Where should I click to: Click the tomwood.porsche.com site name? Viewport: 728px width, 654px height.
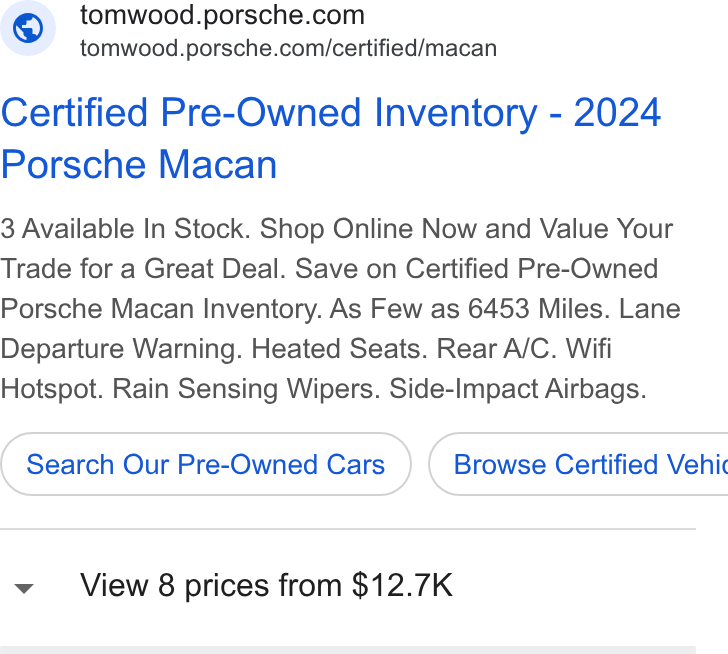(x=222, y=15)
